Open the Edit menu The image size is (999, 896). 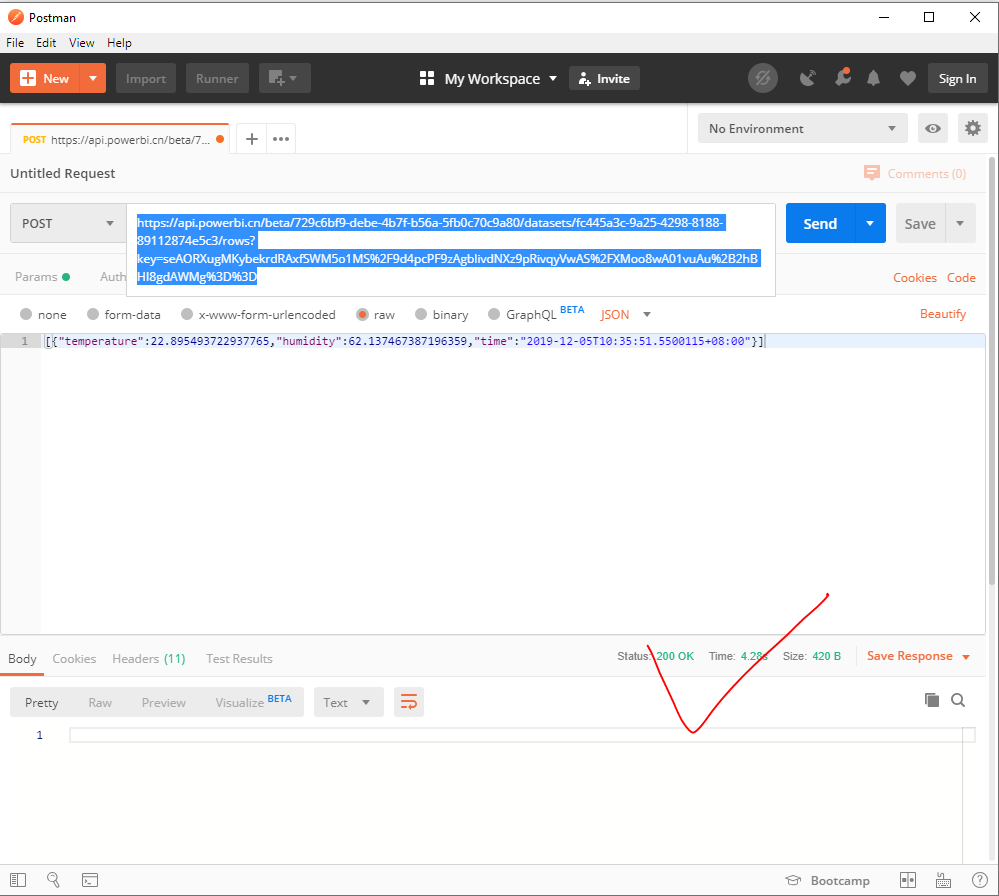coord(46,43)
